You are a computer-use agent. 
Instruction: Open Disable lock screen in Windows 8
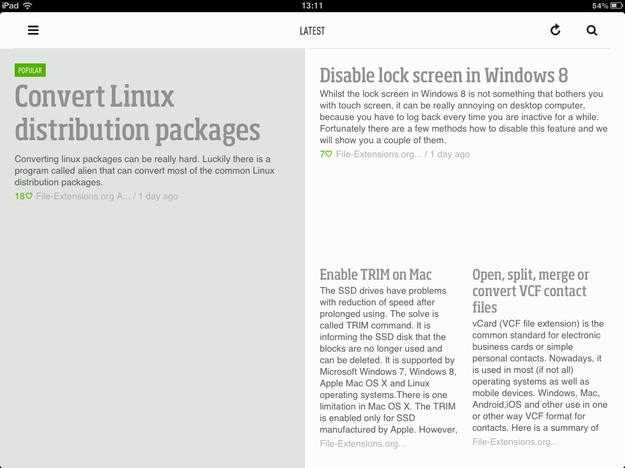[x=444, y=75]
